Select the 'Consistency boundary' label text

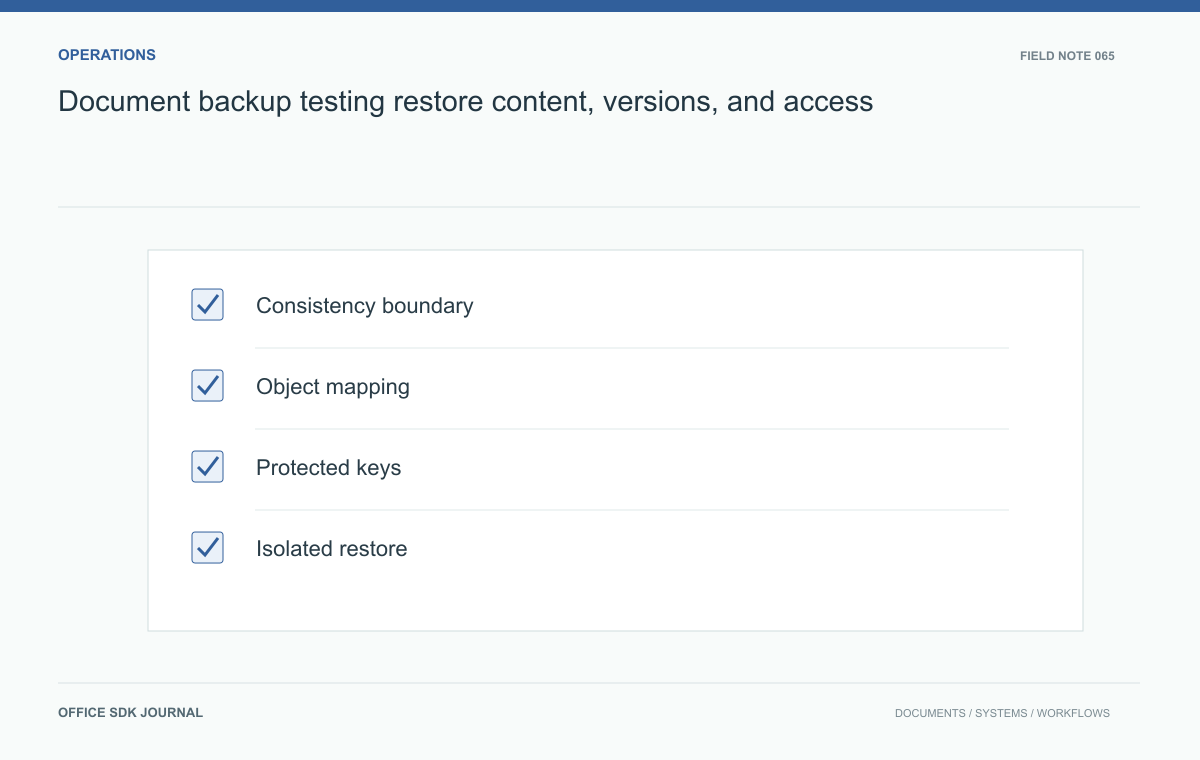(x=365, y=306)
